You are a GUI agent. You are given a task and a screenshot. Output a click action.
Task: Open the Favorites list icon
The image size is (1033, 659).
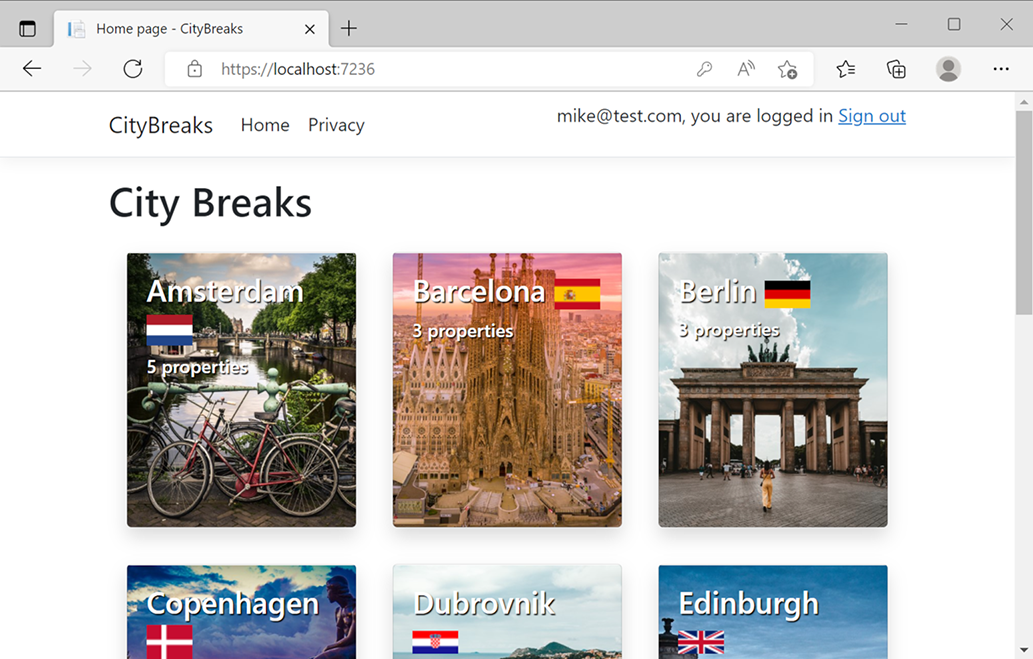click(x=846, y=69)
